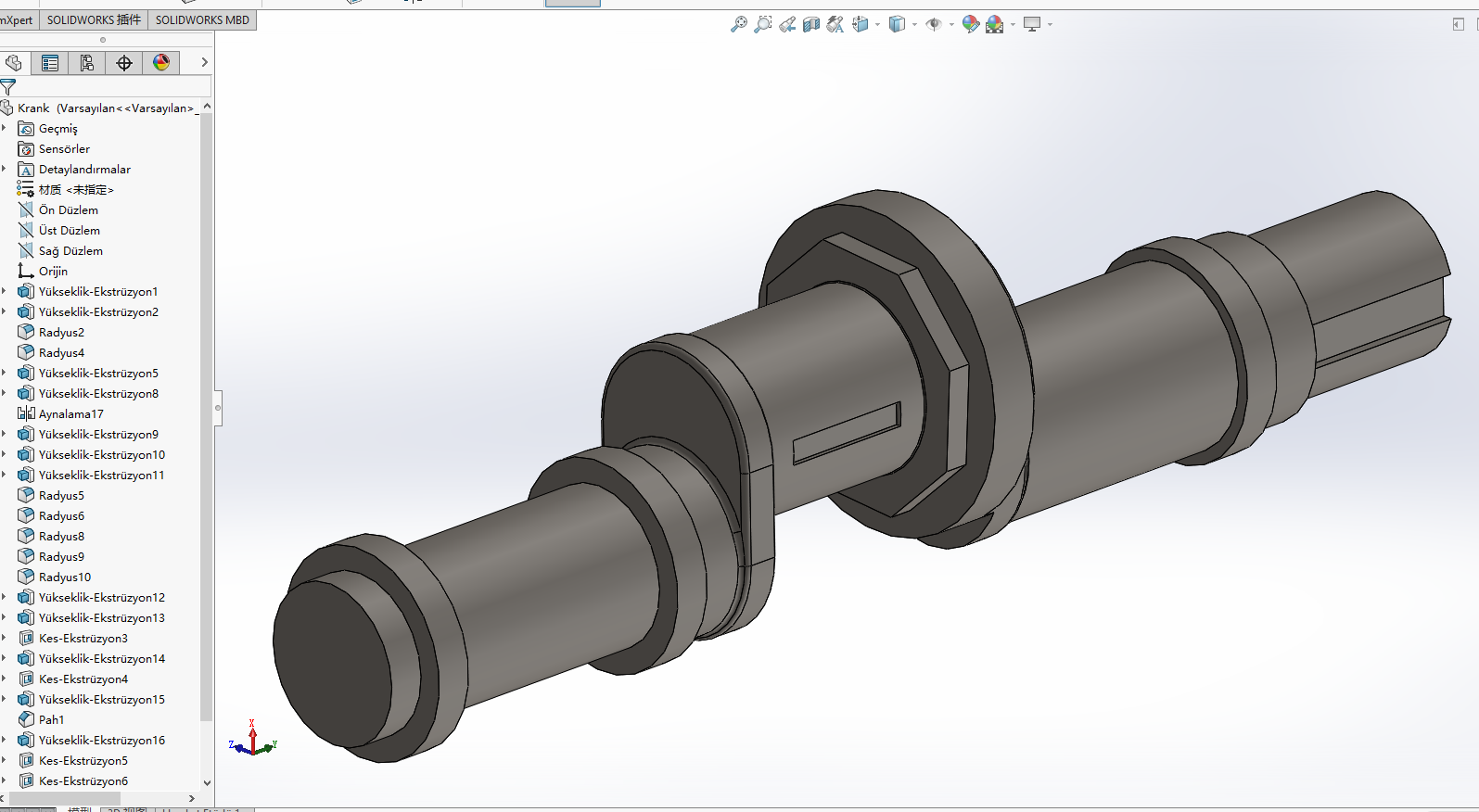Open the Dynamic Annotation Views icon
1479x812 pixels.
[x=835, y=25]
